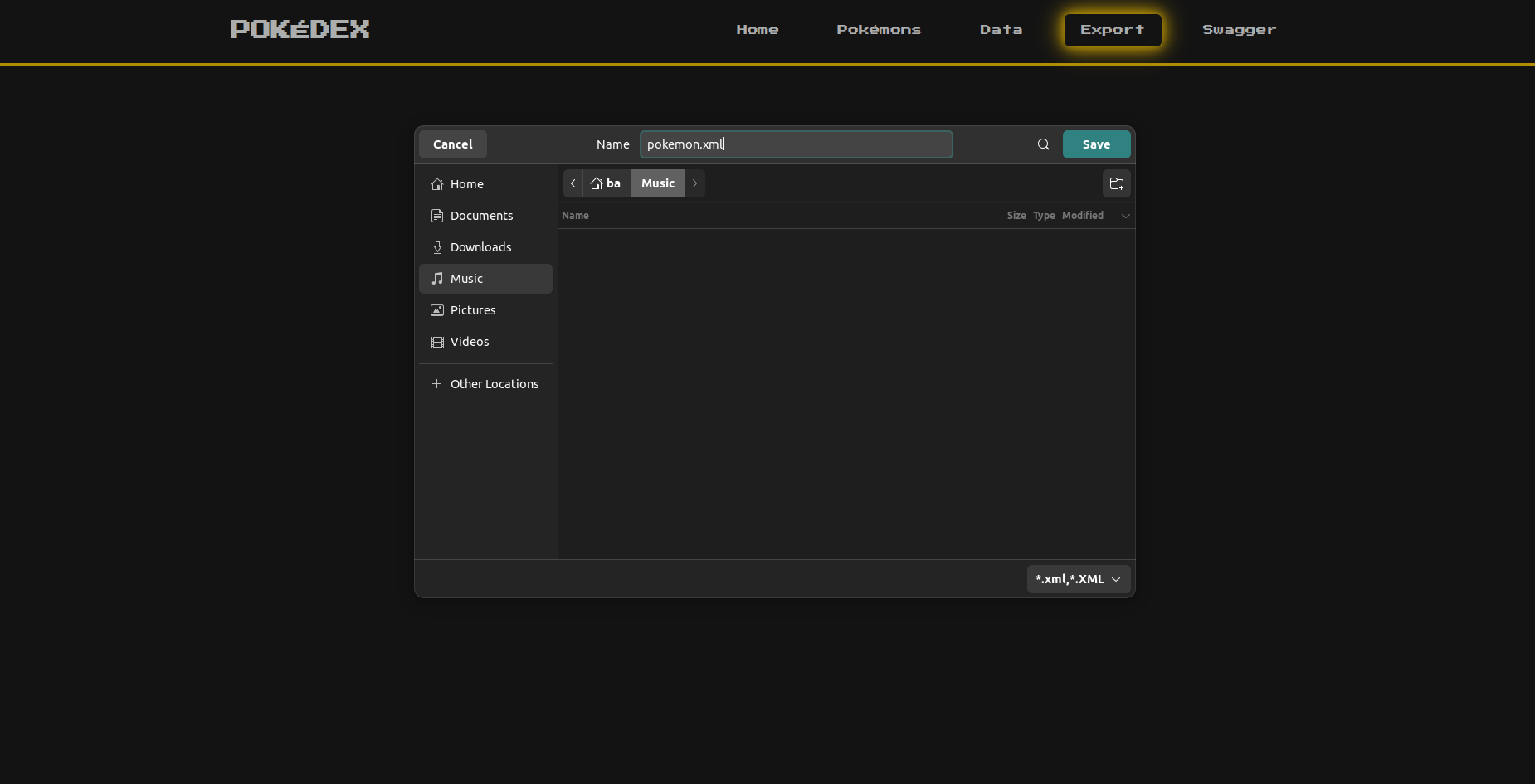The height and width of the screenshot is (784, 1535).
Task: Click the search magnifier icon in dialog
Action: tap(1043, 144)
